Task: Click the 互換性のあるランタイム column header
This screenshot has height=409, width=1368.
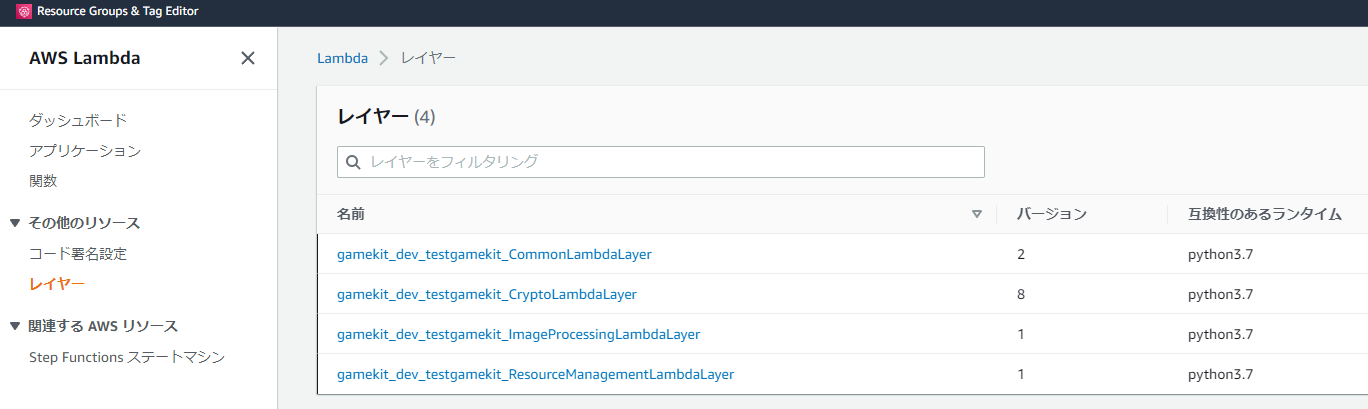Action: point(1264,214)
